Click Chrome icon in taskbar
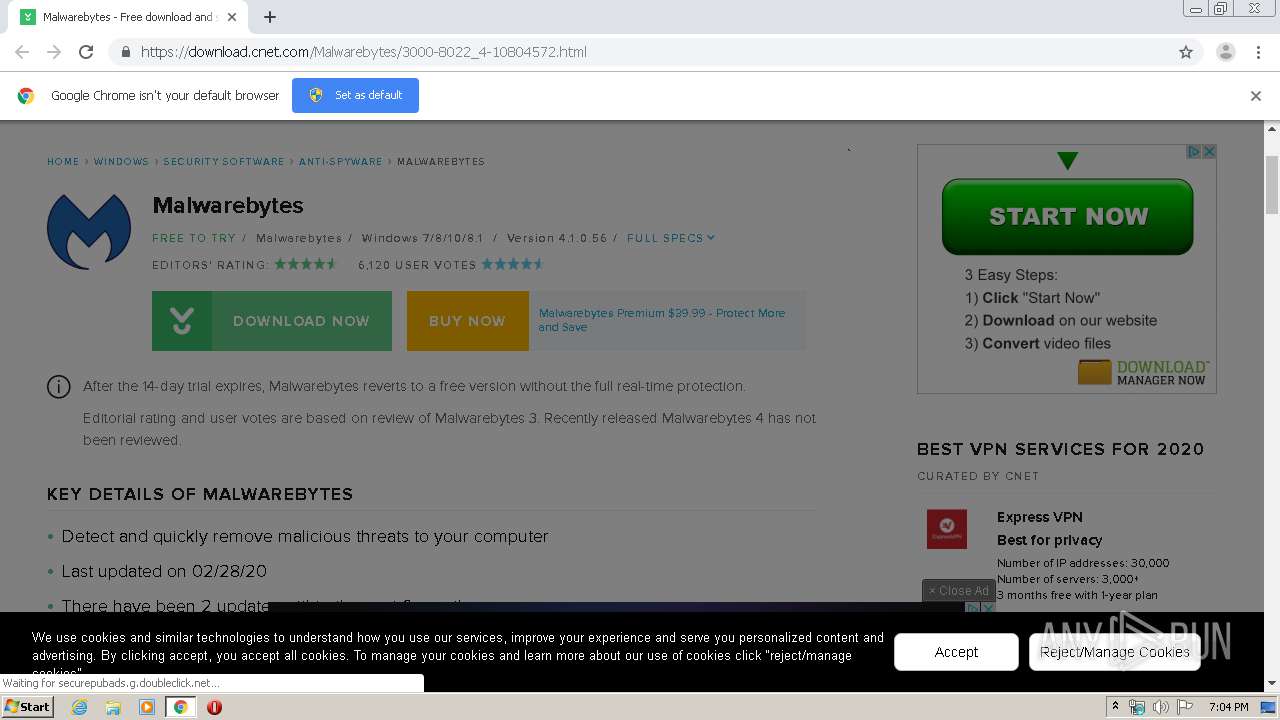This screenshot has height=720, width=1280. [x=180, y=707]
